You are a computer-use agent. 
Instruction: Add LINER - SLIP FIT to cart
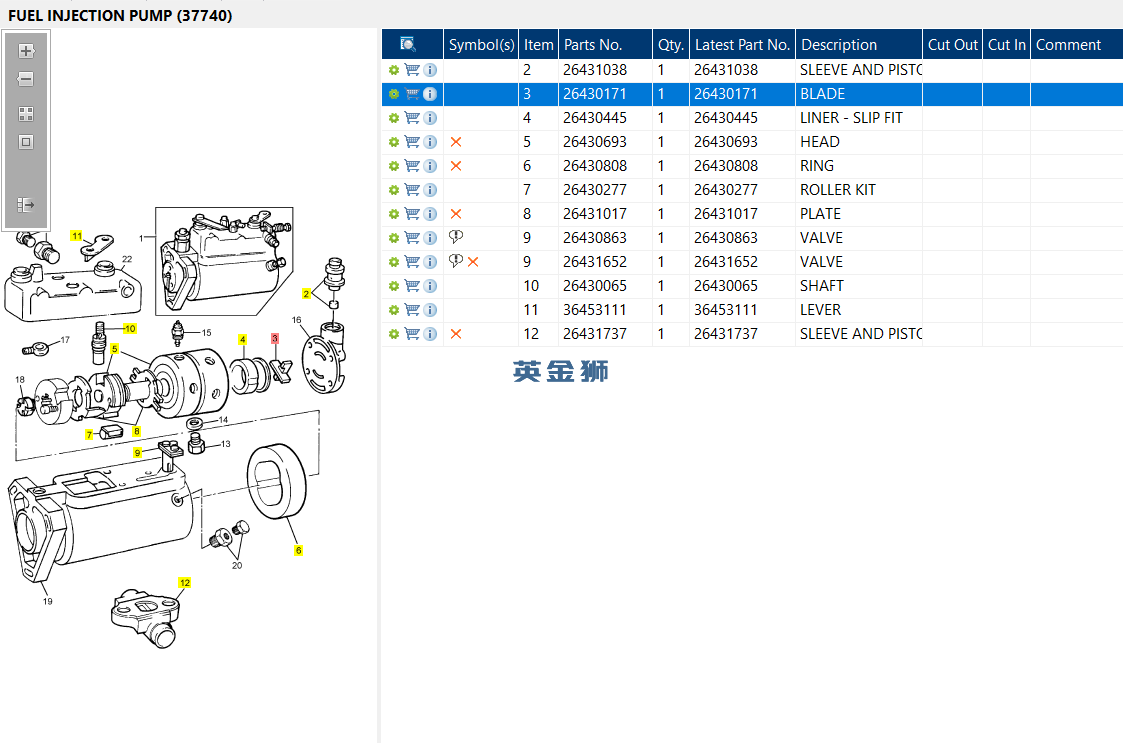coord(412,118)
